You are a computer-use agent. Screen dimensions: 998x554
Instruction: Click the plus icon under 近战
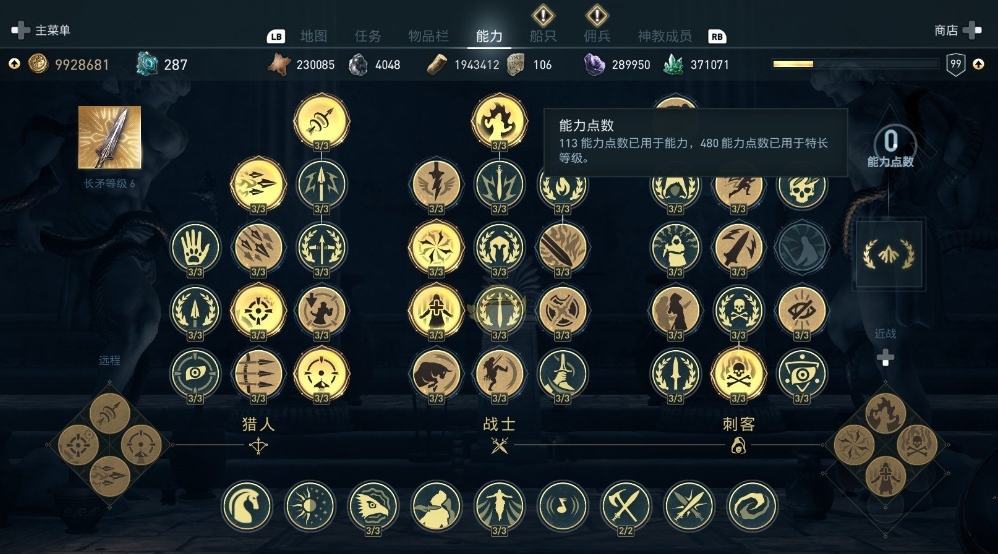point(885,358)
